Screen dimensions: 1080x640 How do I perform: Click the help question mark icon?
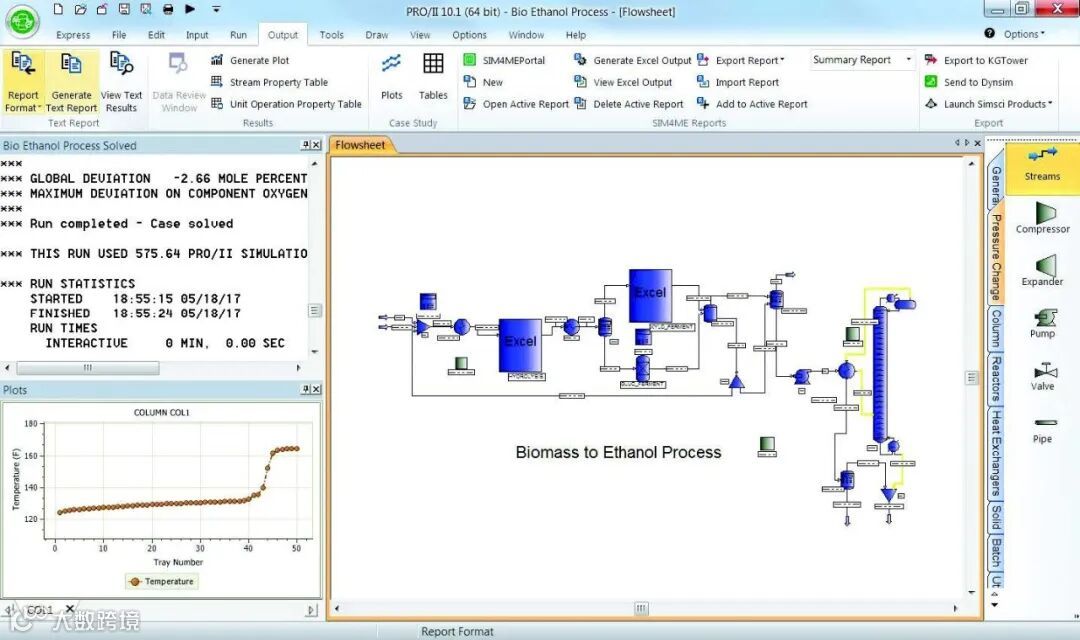click(x=989, y=33)
